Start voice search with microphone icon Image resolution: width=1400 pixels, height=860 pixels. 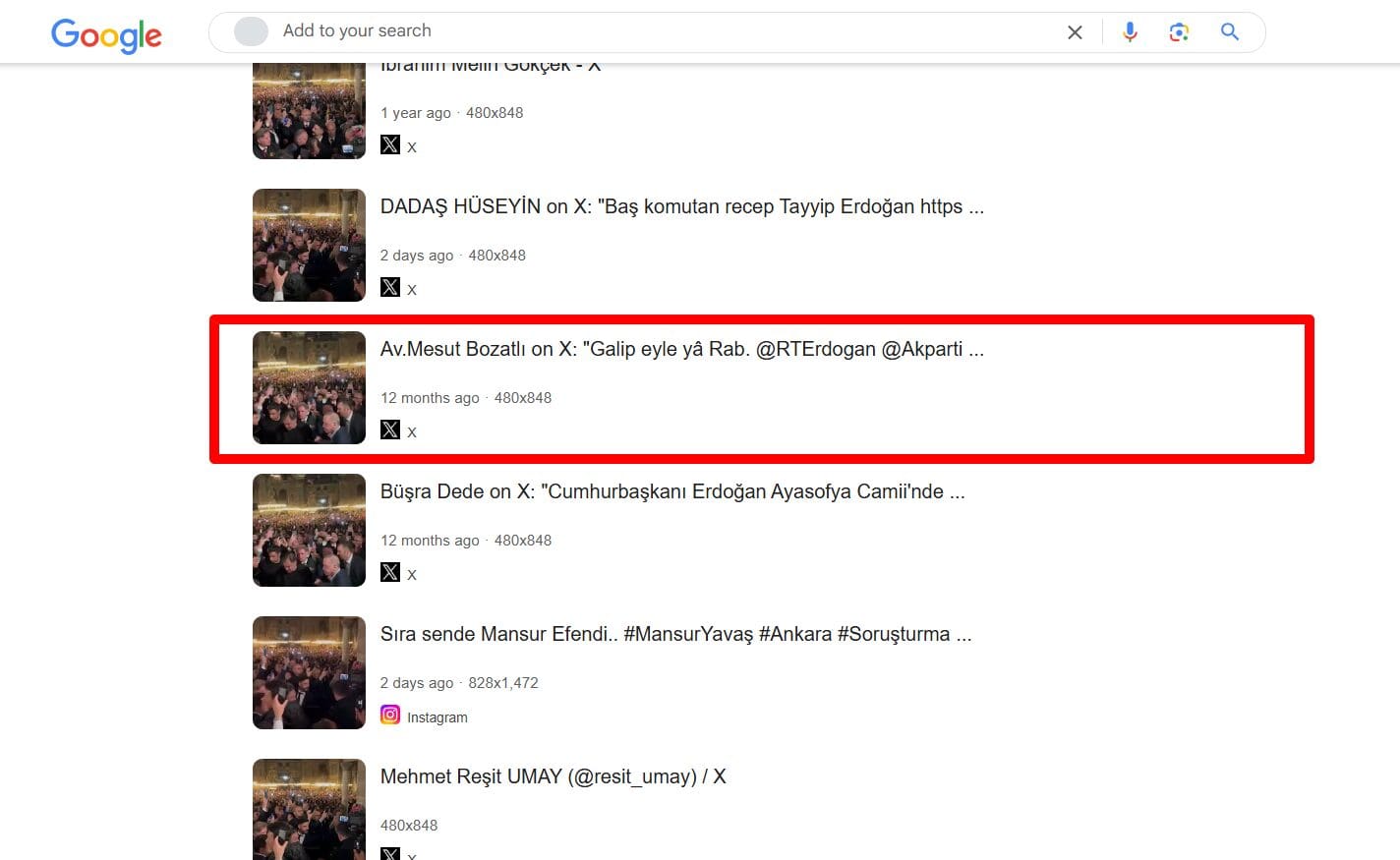click(1130, 32)
